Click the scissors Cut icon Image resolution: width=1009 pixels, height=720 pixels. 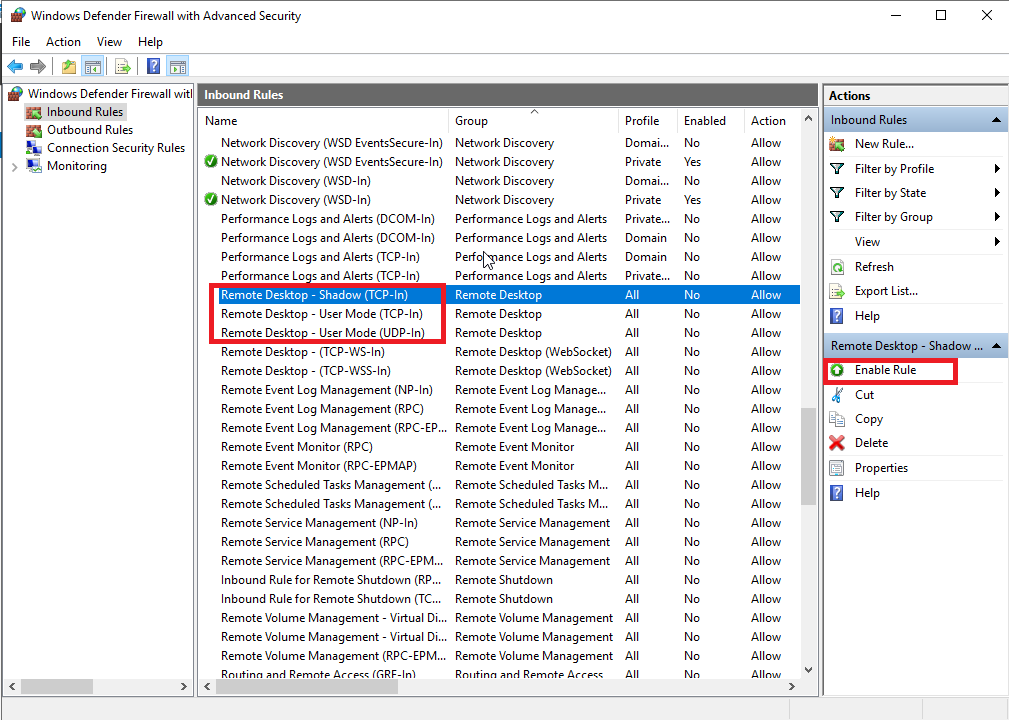click(837, 394)
